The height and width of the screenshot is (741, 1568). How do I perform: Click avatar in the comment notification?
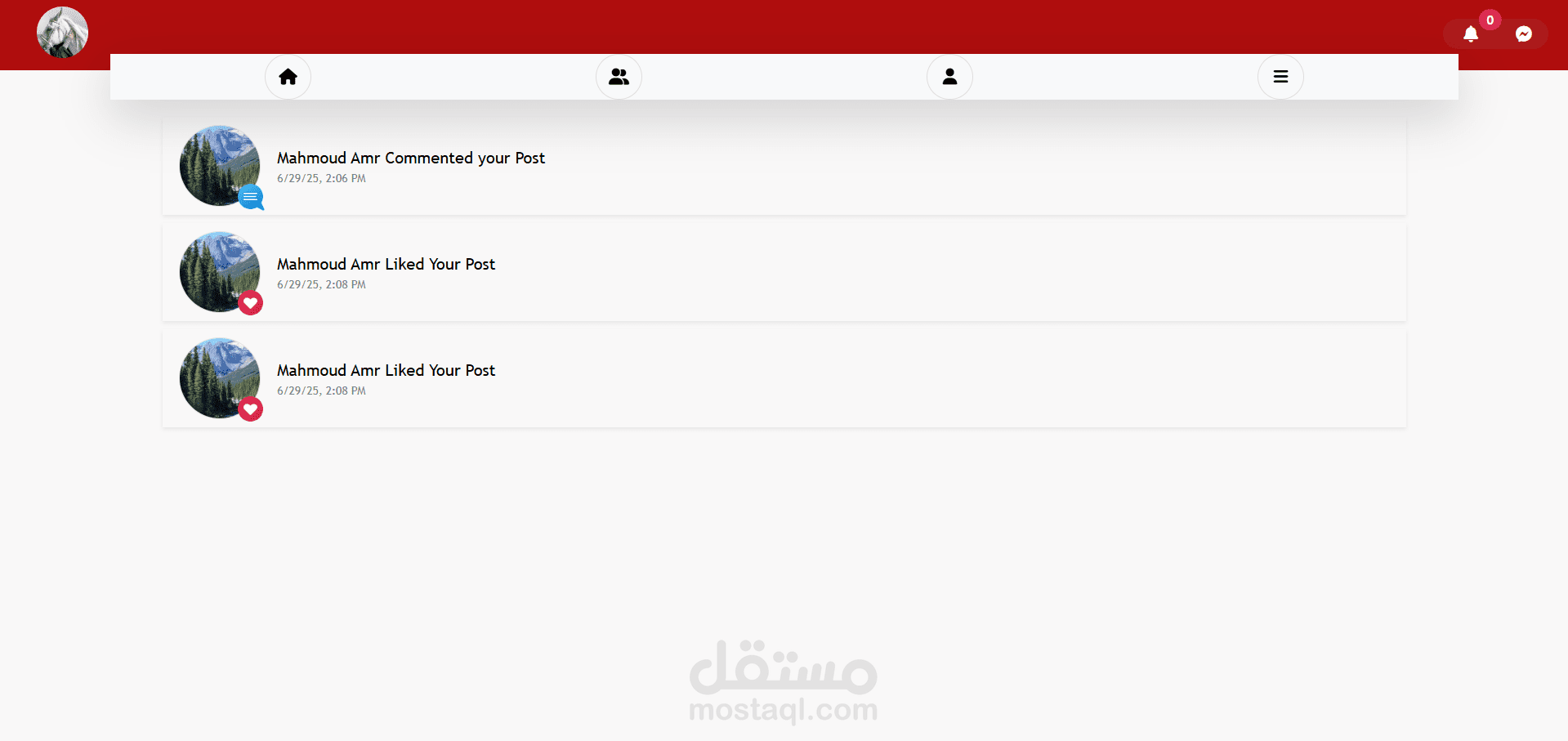pyautogui.click(x=220, y=166)
